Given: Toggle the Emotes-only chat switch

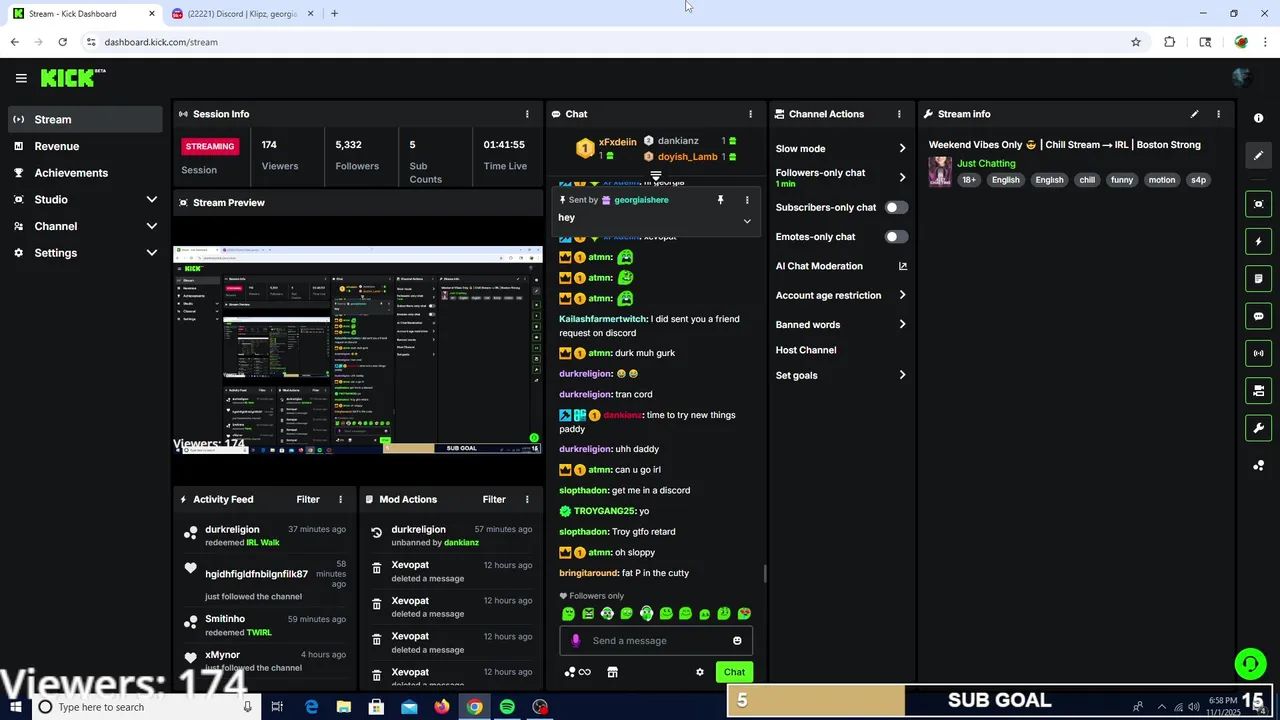Looking at the screenshot, I should click(896, 237).
